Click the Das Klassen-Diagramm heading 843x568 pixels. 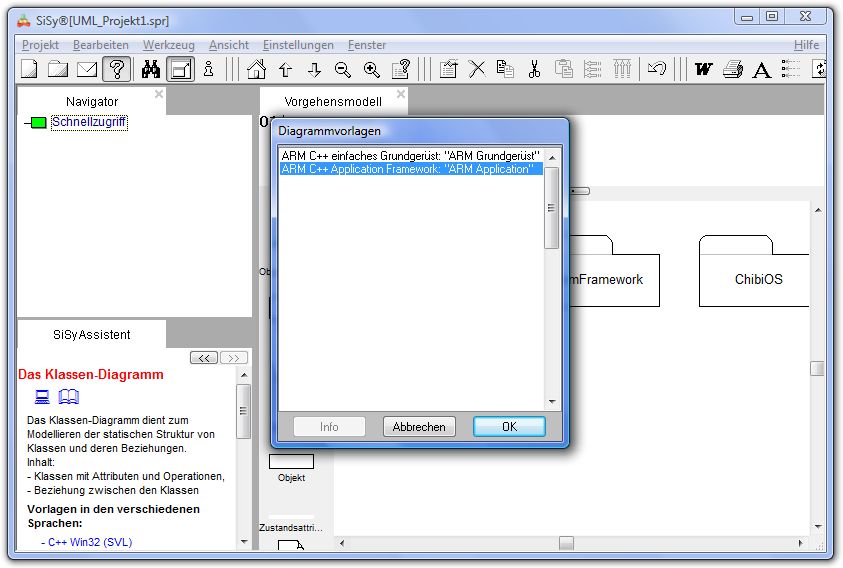click(91, 374)
